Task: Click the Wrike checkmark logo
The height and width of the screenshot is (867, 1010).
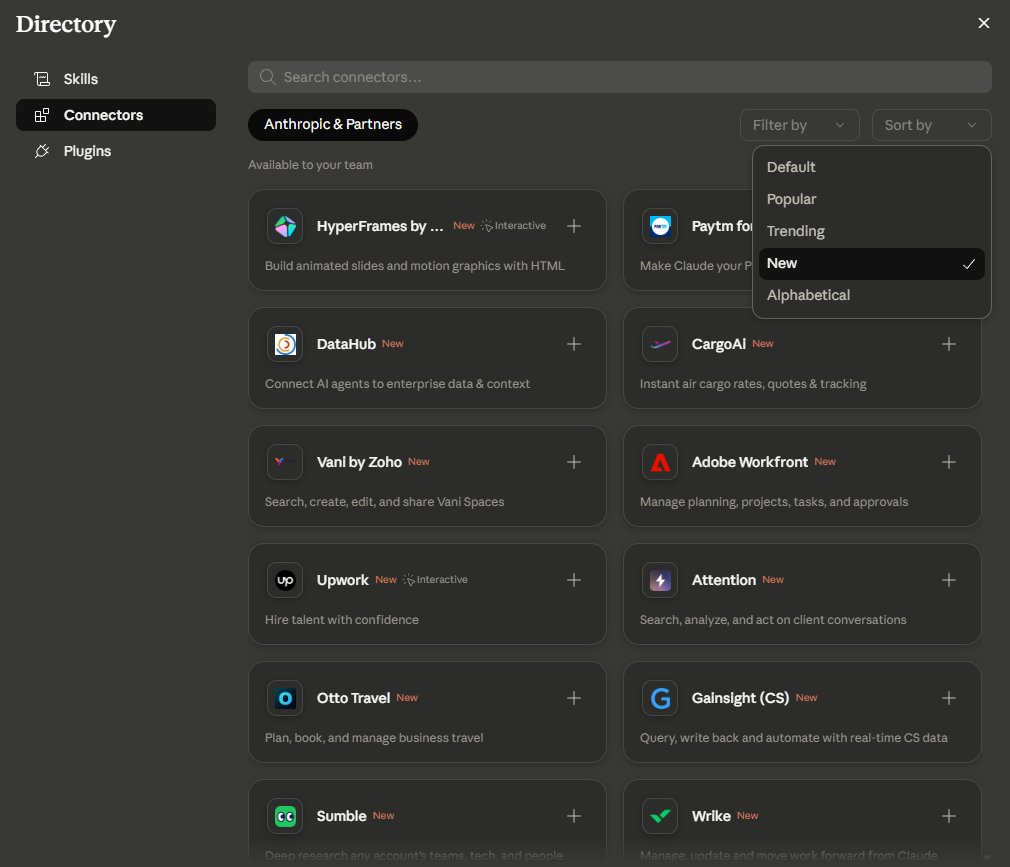Action: point(660,816)
